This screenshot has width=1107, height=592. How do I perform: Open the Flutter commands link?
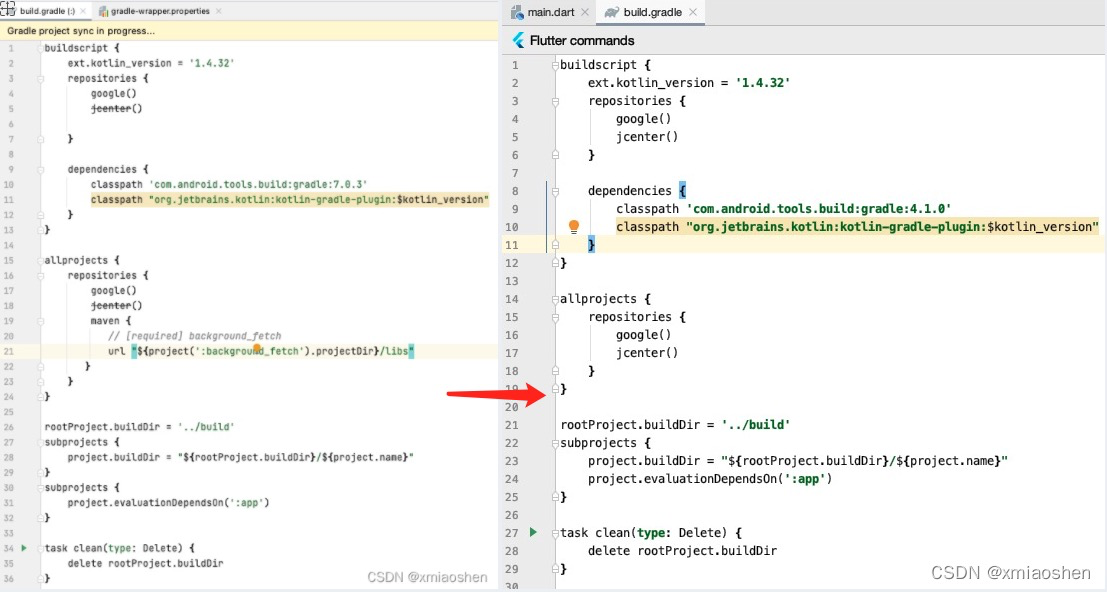click(581, 41)
